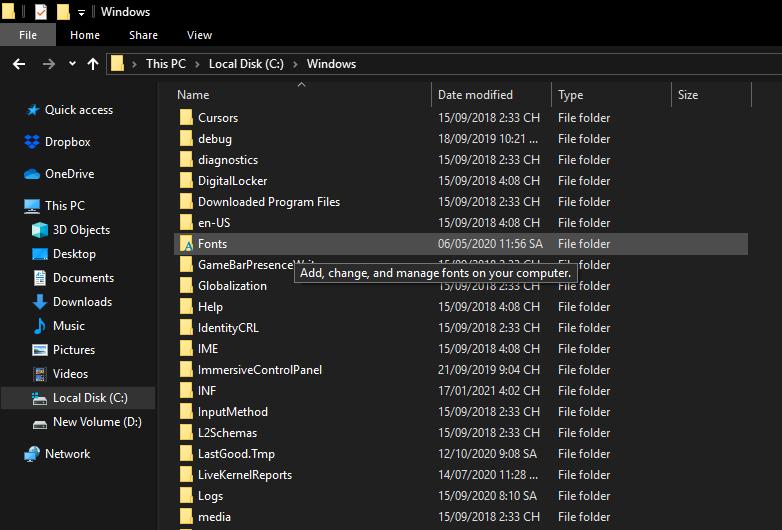The height and width of the screenshot is (530, 782).
Task: Select the InputMethod folder name
Action: [233, 411]
